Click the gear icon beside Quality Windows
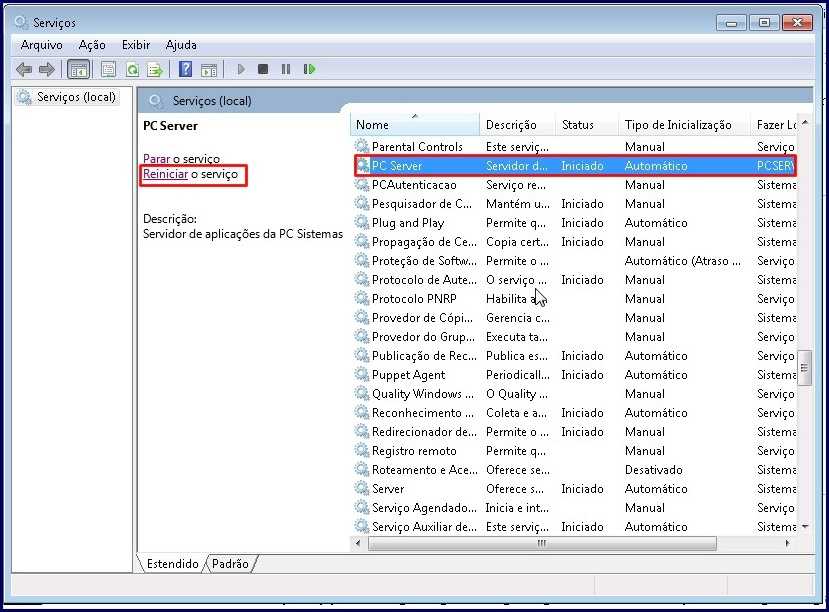The height and width of the screenshot is (612, 829). [x=362, y=394]
